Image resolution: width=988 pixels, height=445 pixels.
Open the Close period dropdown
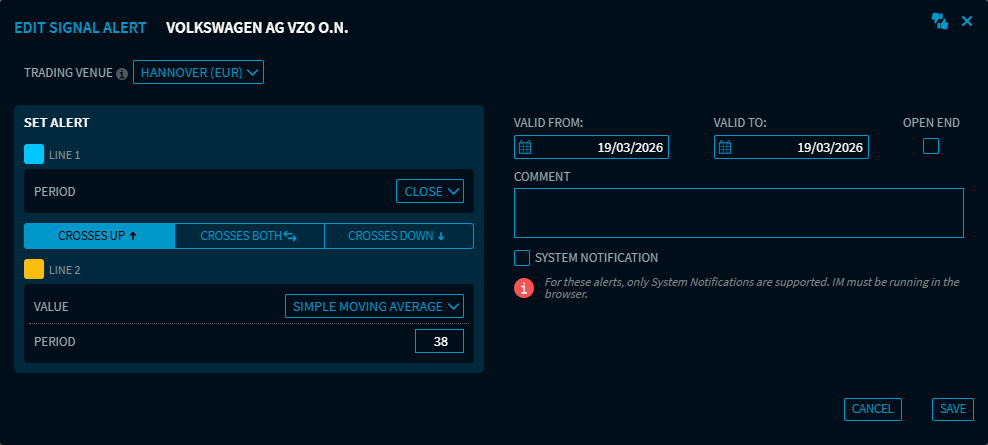(430, 192)
